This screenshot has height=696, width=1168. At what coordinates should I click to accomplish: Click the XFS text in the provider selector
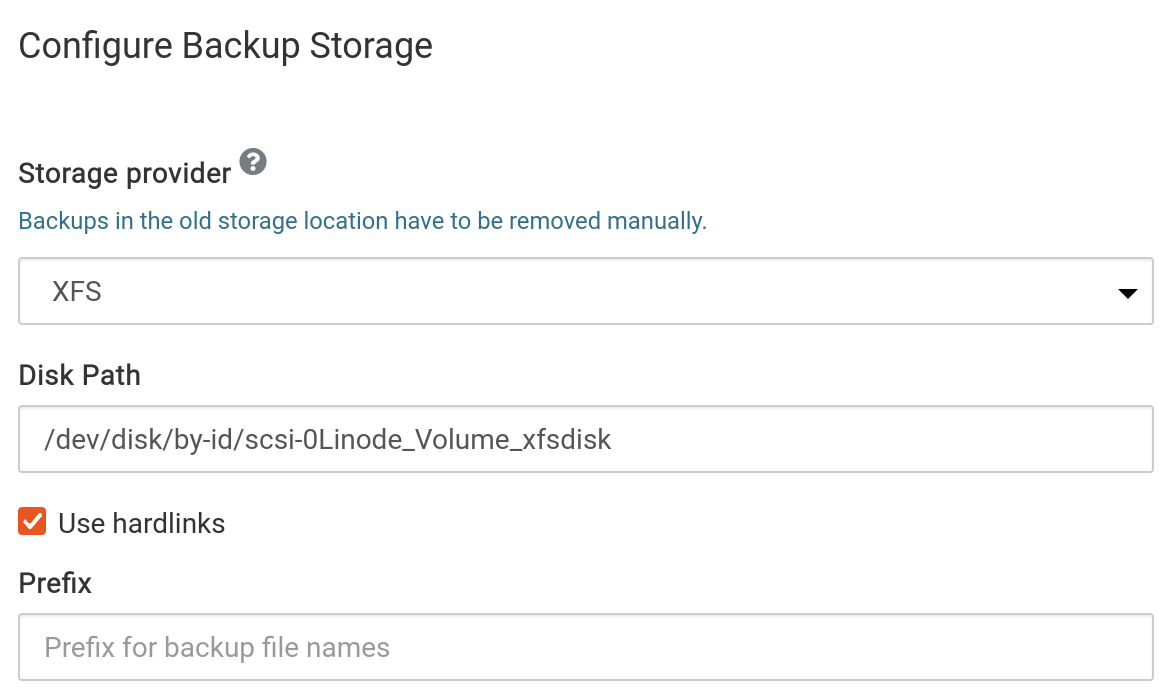point(78,293)
